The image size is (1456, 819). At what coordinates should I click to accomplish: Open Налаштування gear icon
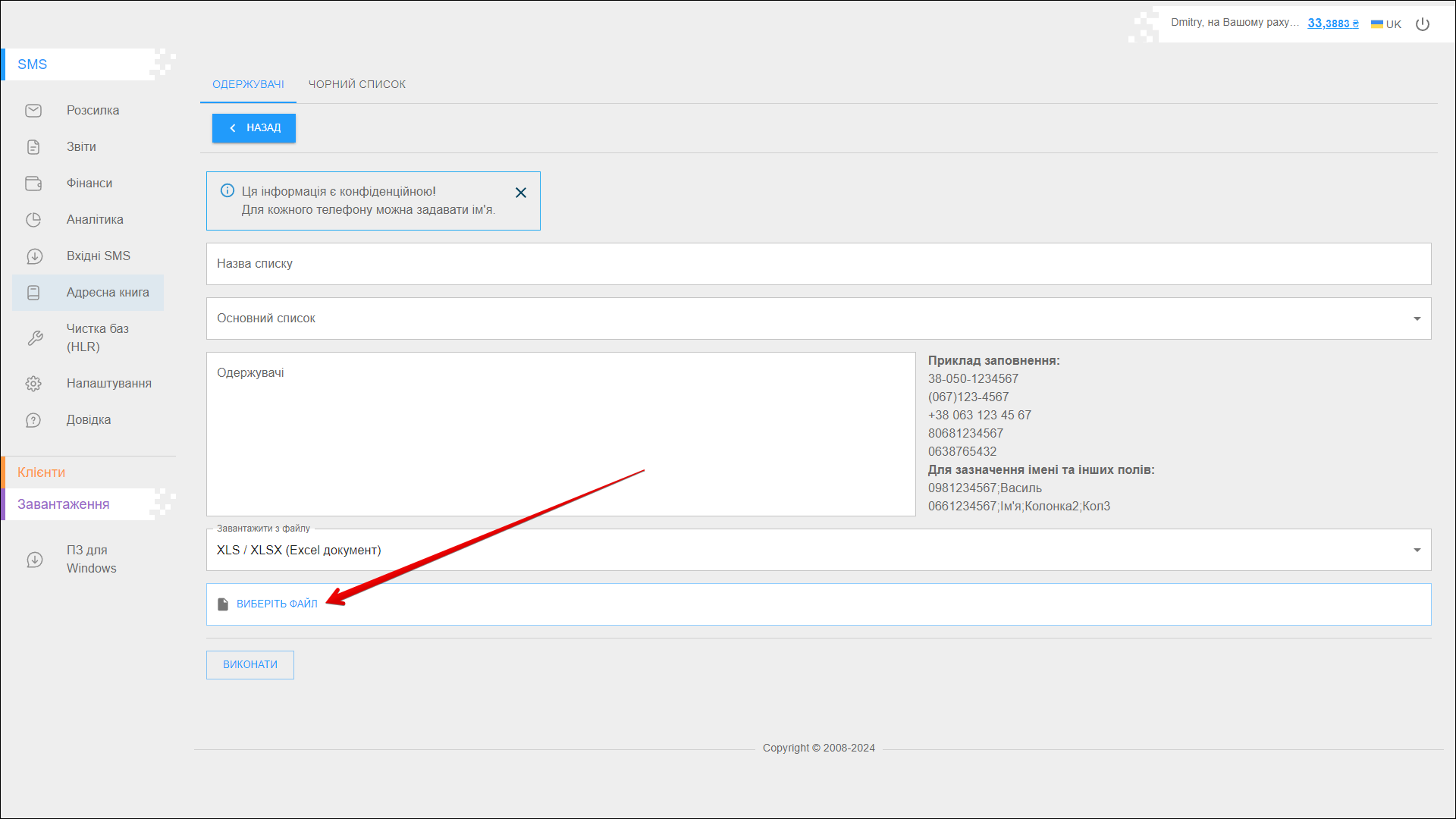tap(33, 384)
